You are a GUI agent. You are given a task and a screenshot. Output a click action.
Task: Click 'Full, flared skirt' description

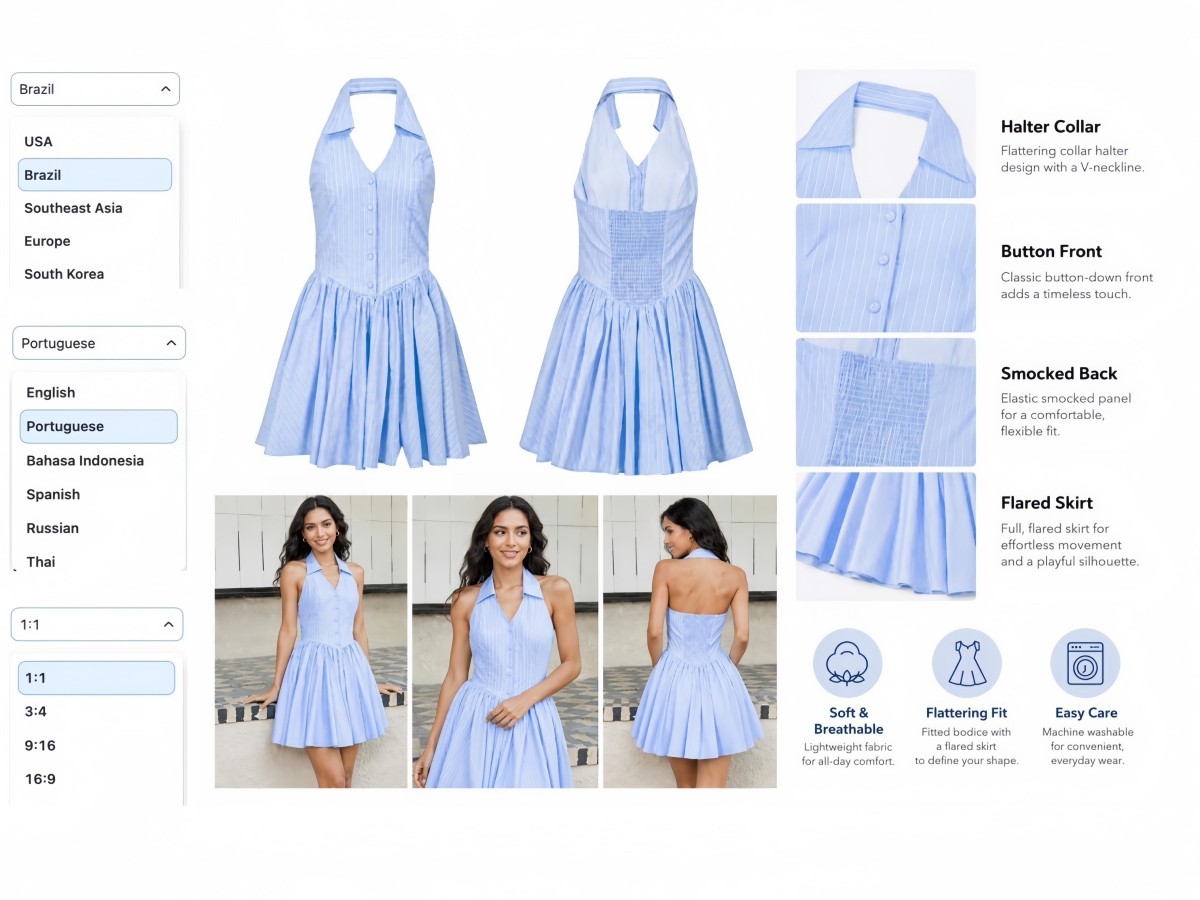[1070, 545]
